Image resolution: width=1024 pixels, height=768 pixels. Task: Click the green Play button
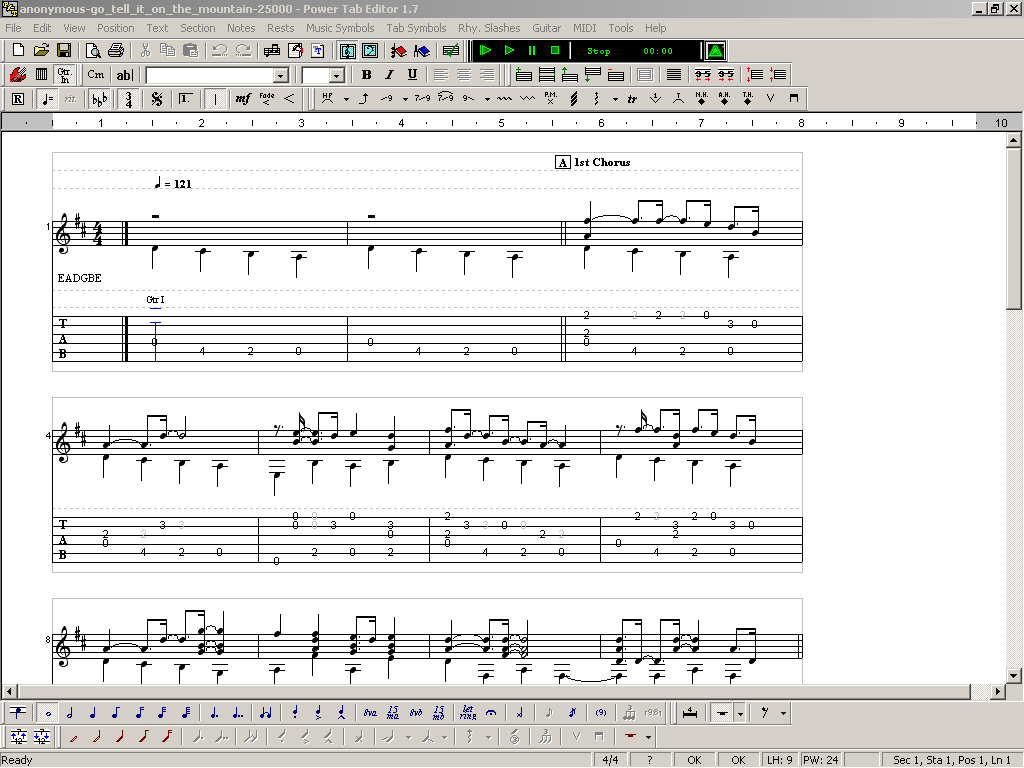tap(509, 50)
